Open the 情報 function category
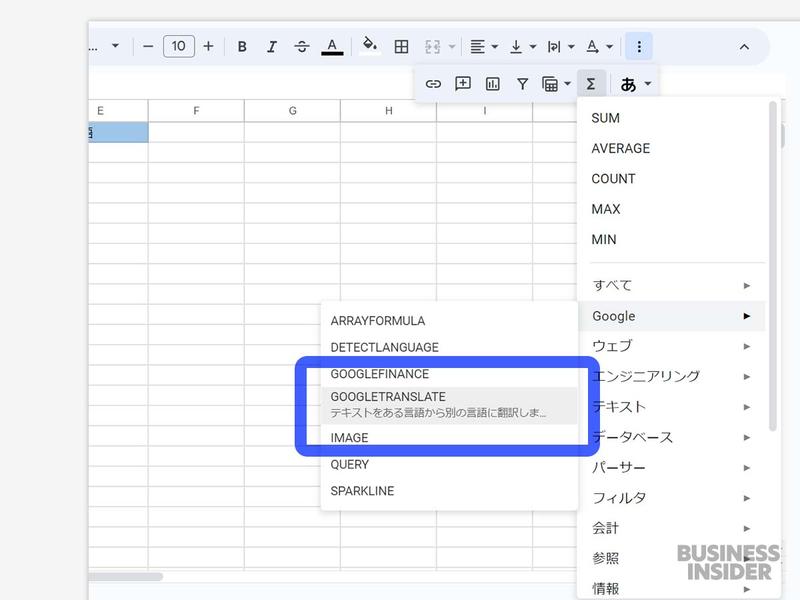The image size is (800, 600). point(672,588)
